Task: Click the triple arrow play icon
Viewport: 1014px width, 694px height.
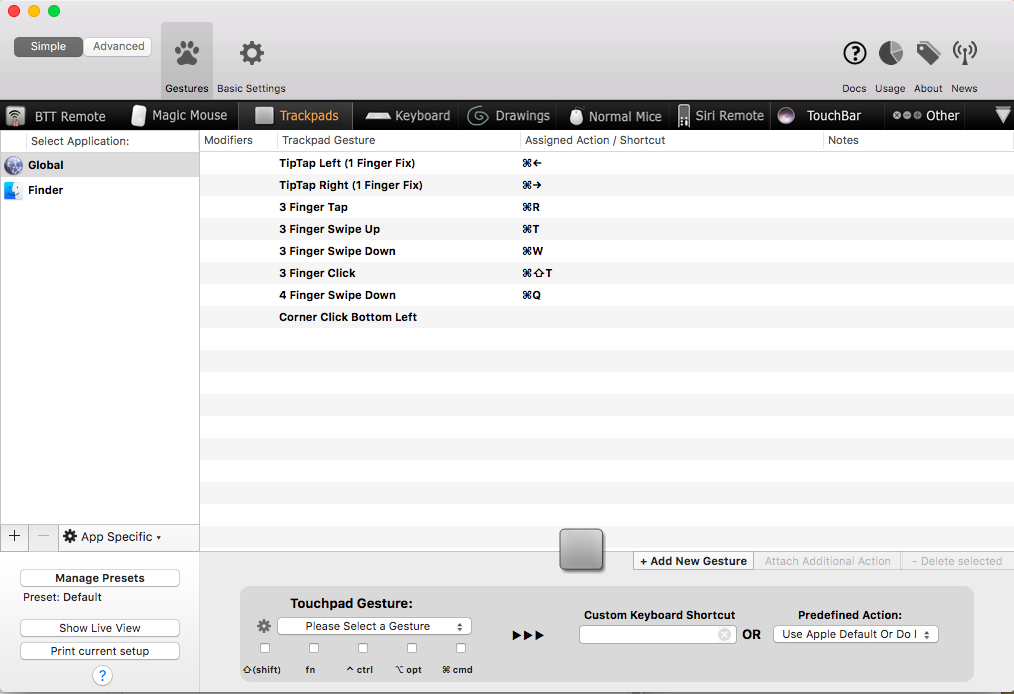Action: pos(528,635)
